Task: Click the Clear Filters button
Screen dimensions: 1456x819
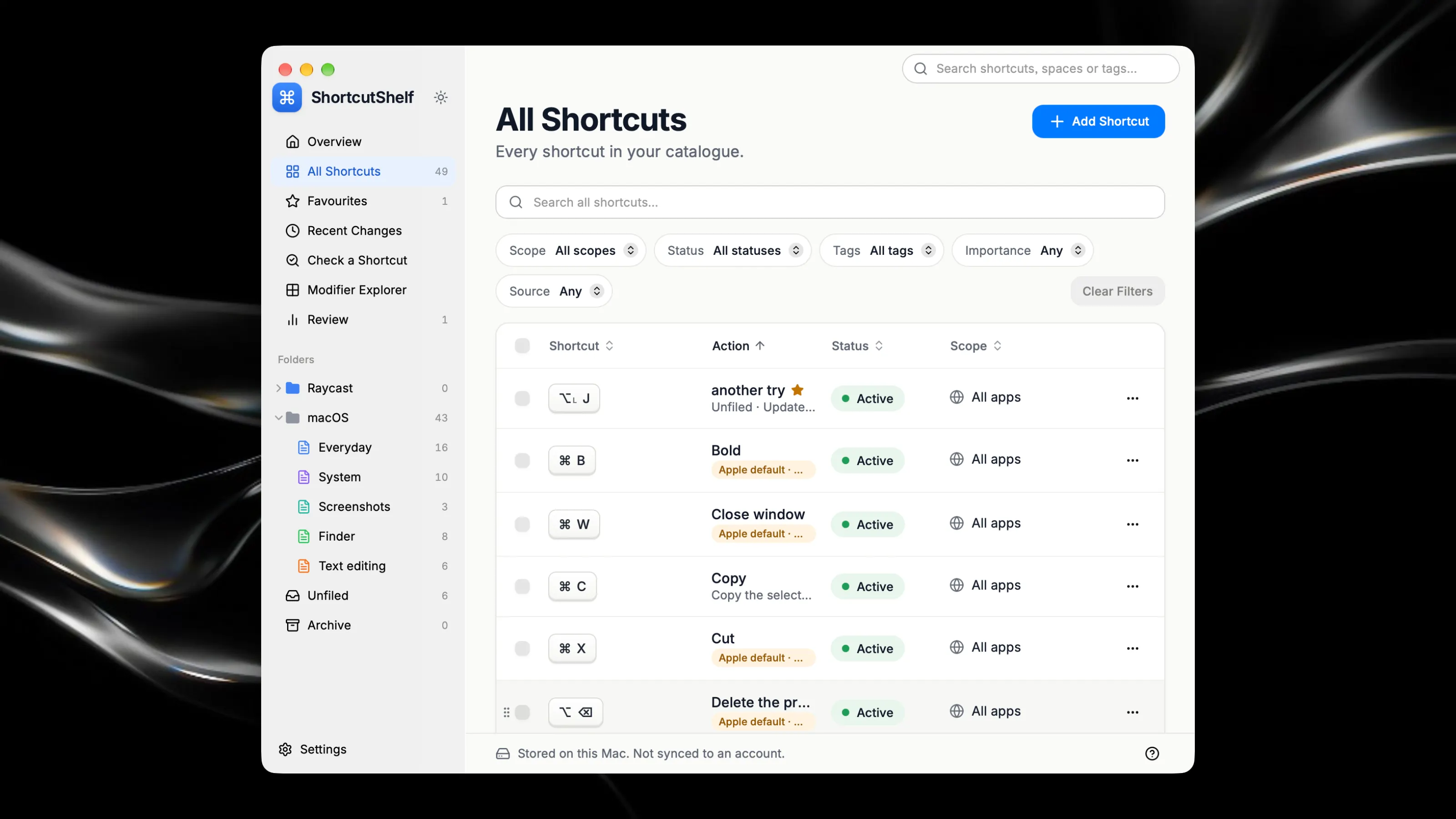Action: click(x=1117, y=291)
